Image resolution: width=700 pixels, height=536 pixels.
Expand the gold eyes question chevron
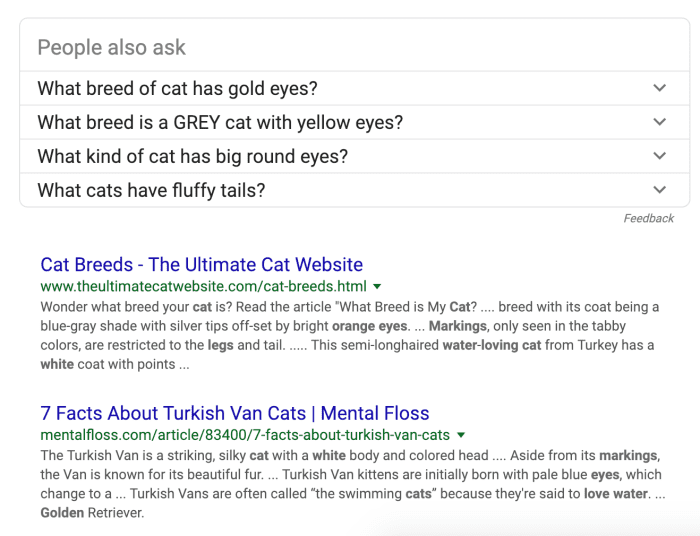coord(659,88)
